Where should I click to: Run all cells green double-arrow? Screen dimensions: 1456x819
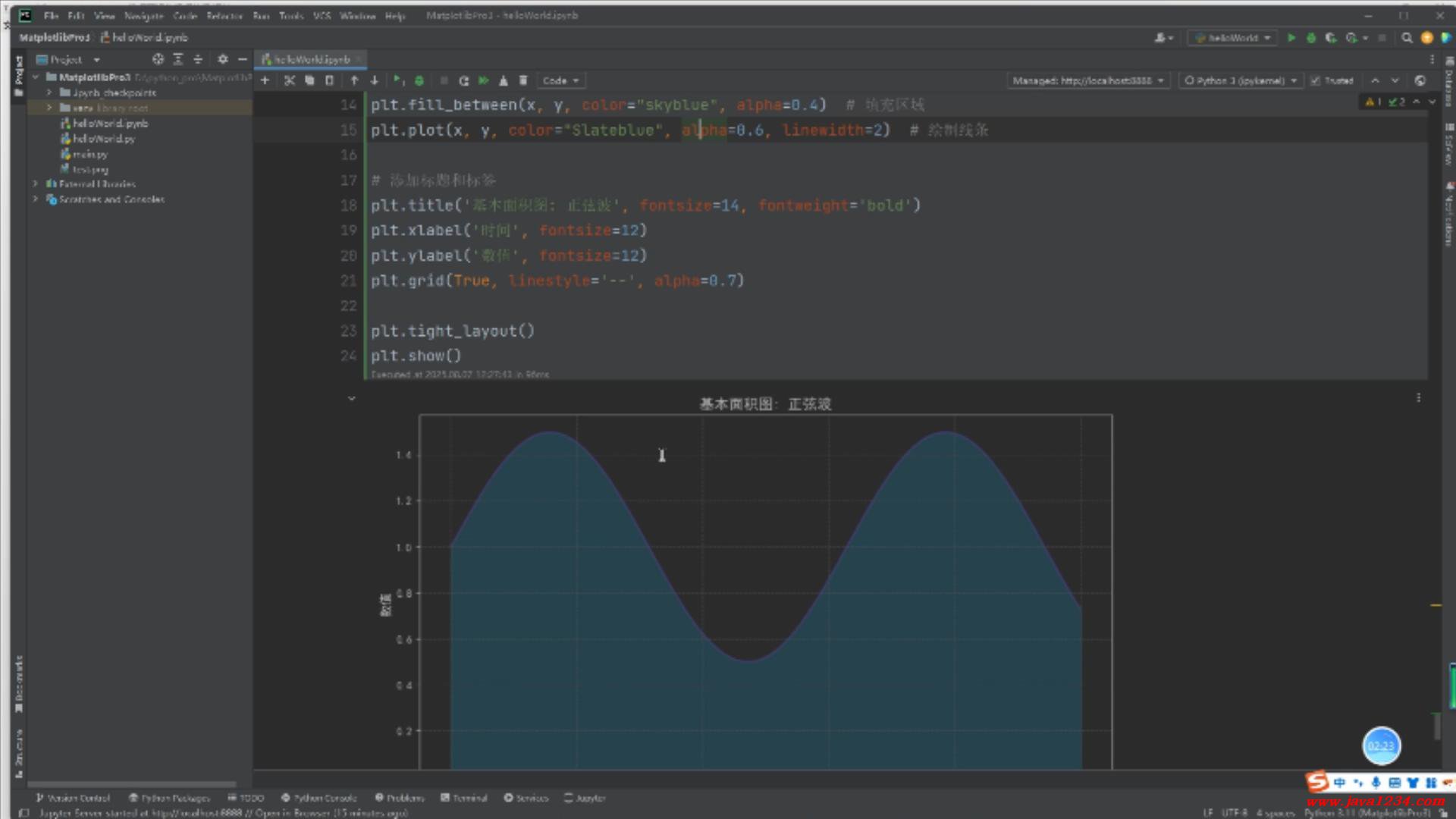[x=483, y=80]
